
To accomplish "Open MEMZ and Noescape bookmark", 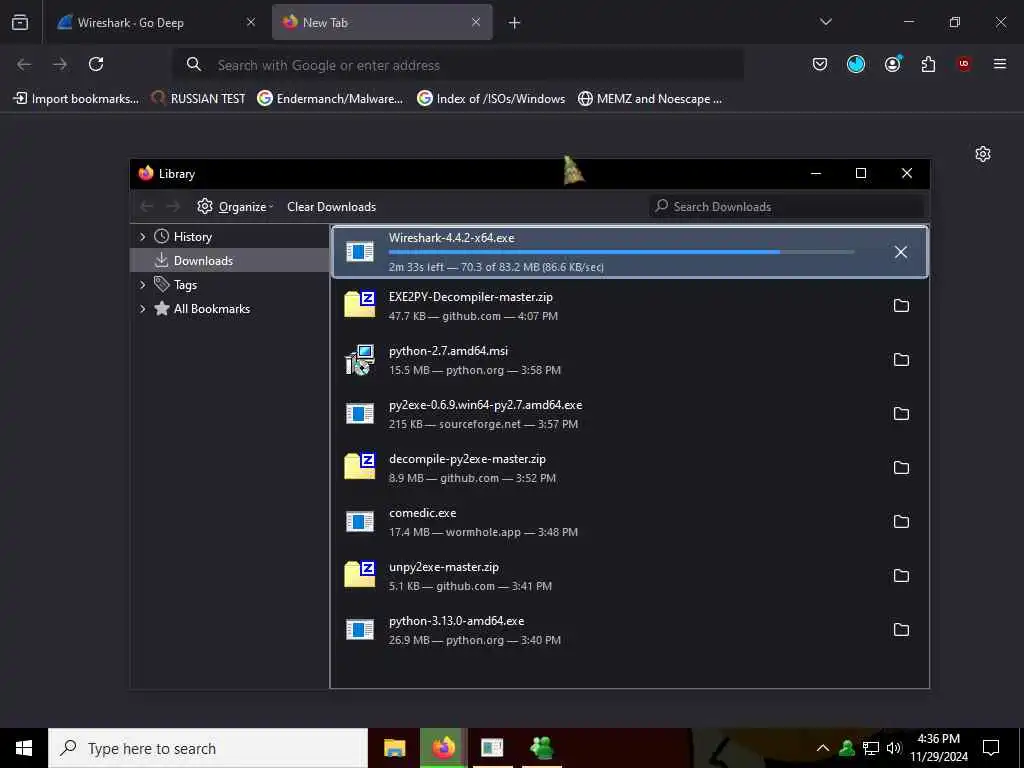I will pyautogui.click(x=650, y=99).
